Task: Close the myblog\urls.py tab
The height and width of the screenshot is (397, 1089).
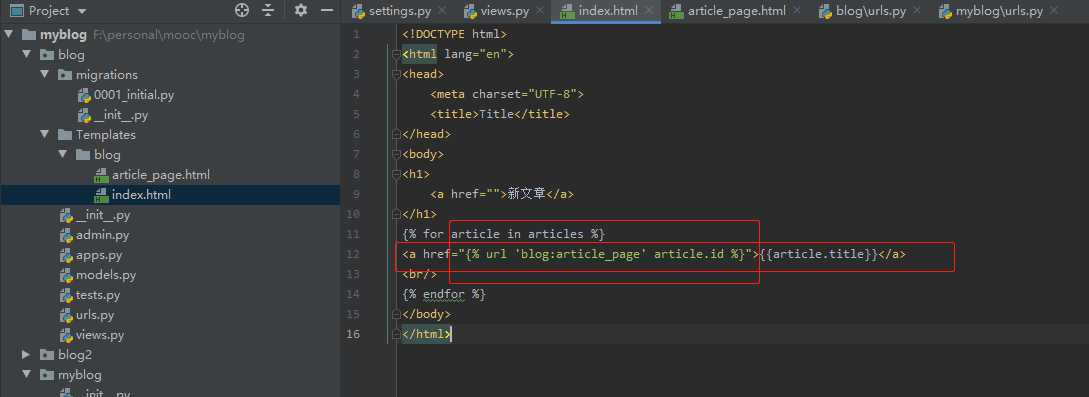Action: (1055, 11)
